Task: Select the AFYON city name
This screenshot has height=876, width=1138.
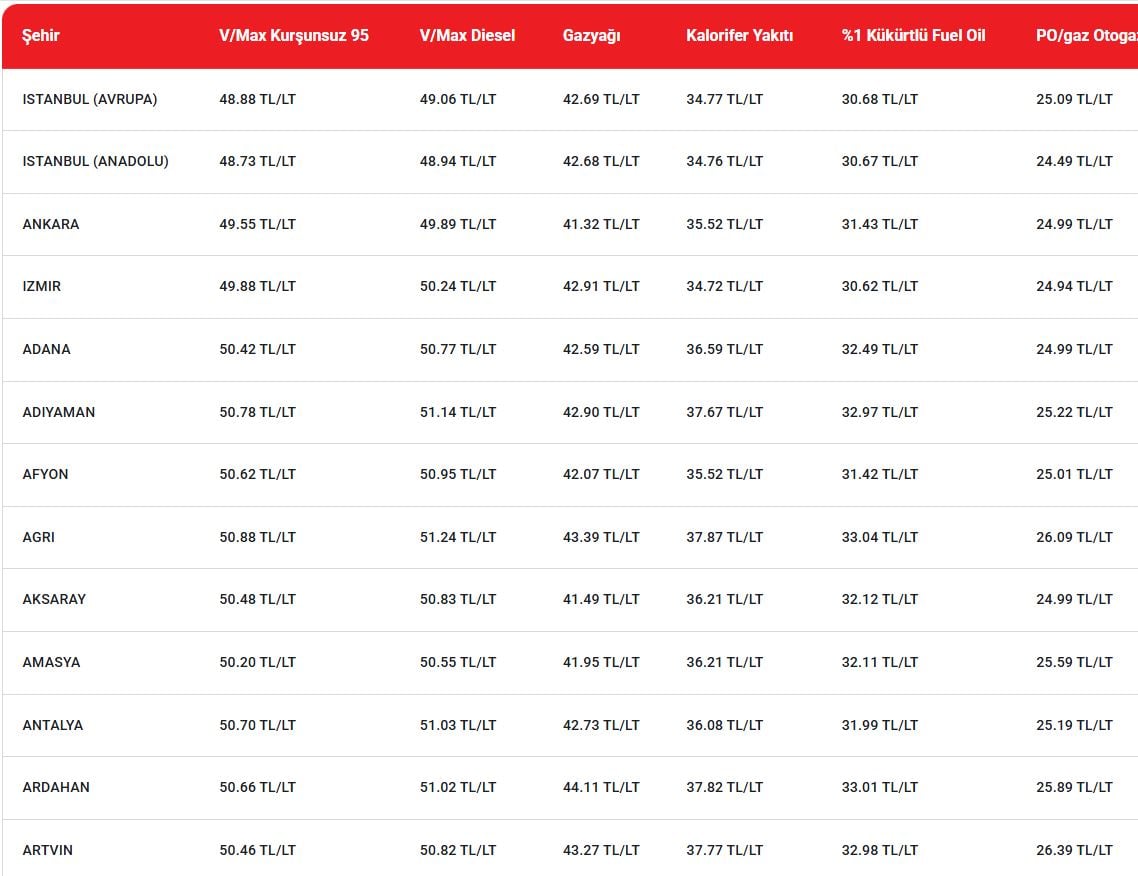Action: tap(46, 474)
